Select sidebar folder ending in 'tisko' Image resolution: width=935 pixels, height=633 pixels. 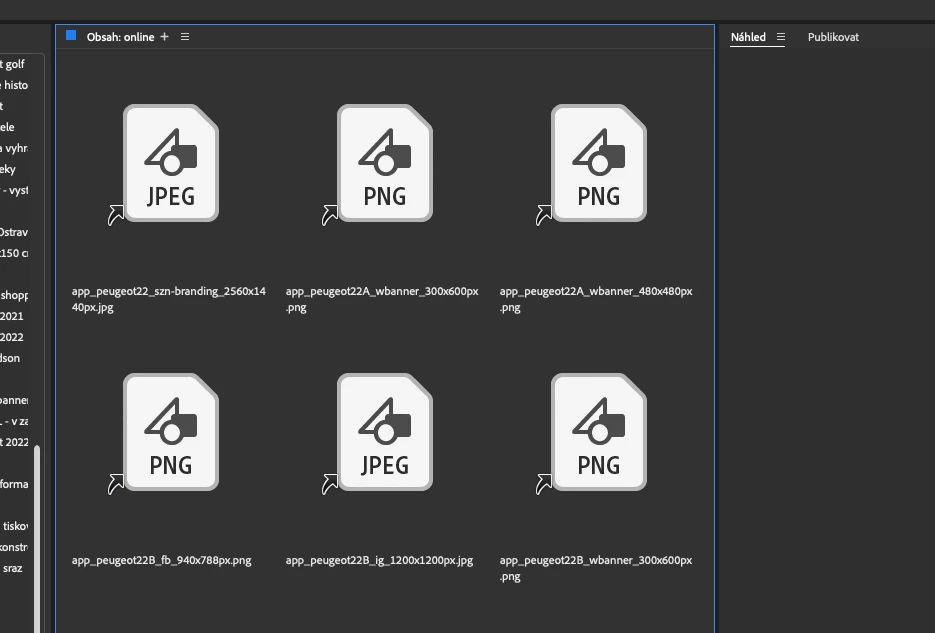[x=15, y=526]
